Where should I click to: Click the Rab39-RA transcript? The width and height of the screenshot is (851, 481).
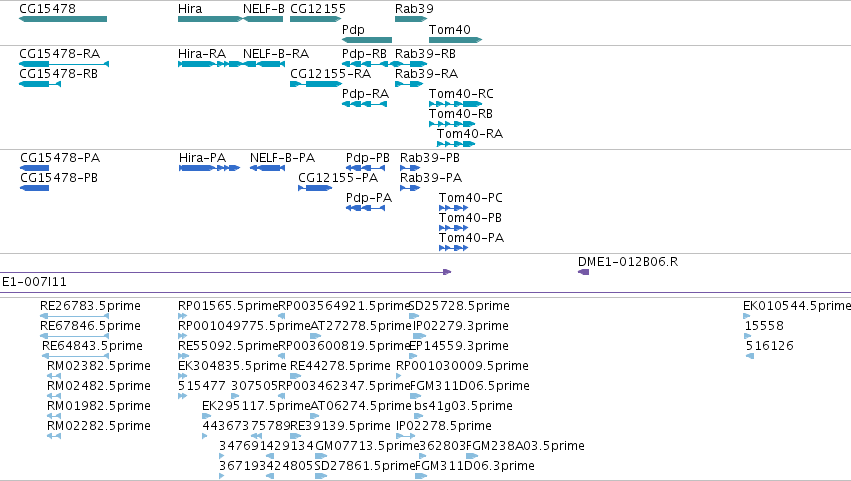click(x=409, y=84)
